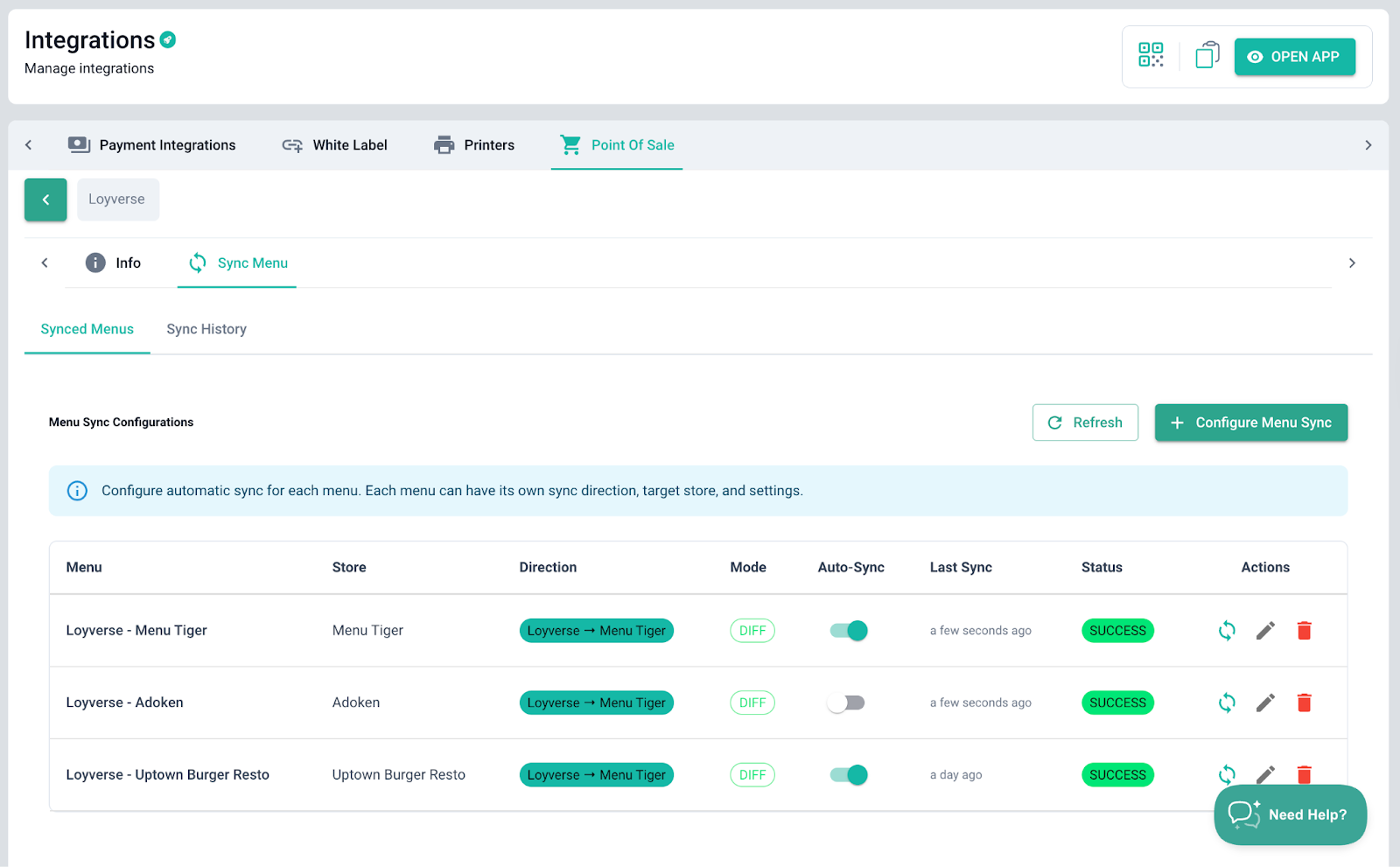Click direction badge in Uptown Burger Resto row
1400x867 pixels.
coord(597,775)
